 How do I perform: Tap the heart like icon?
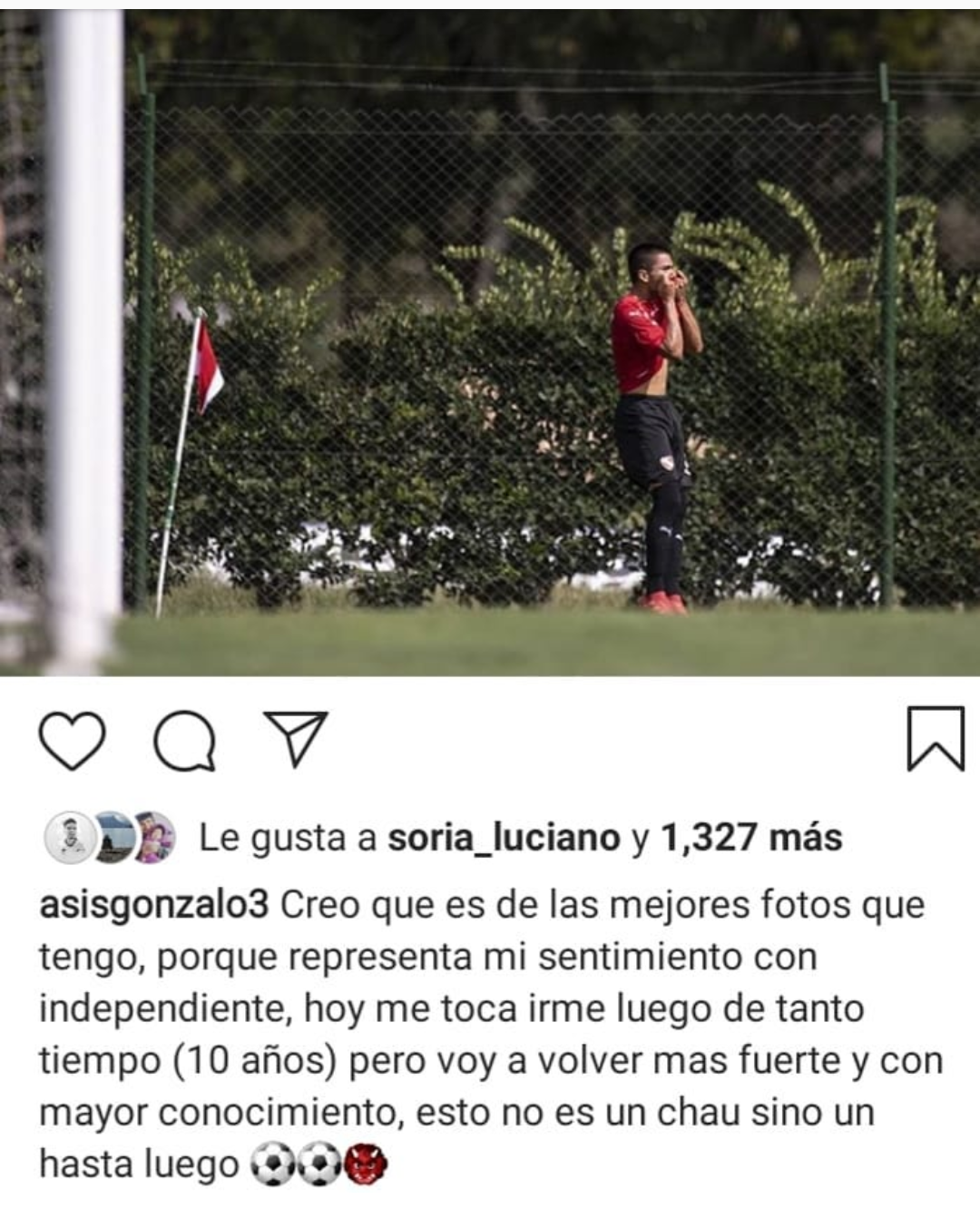click(72, 741)
